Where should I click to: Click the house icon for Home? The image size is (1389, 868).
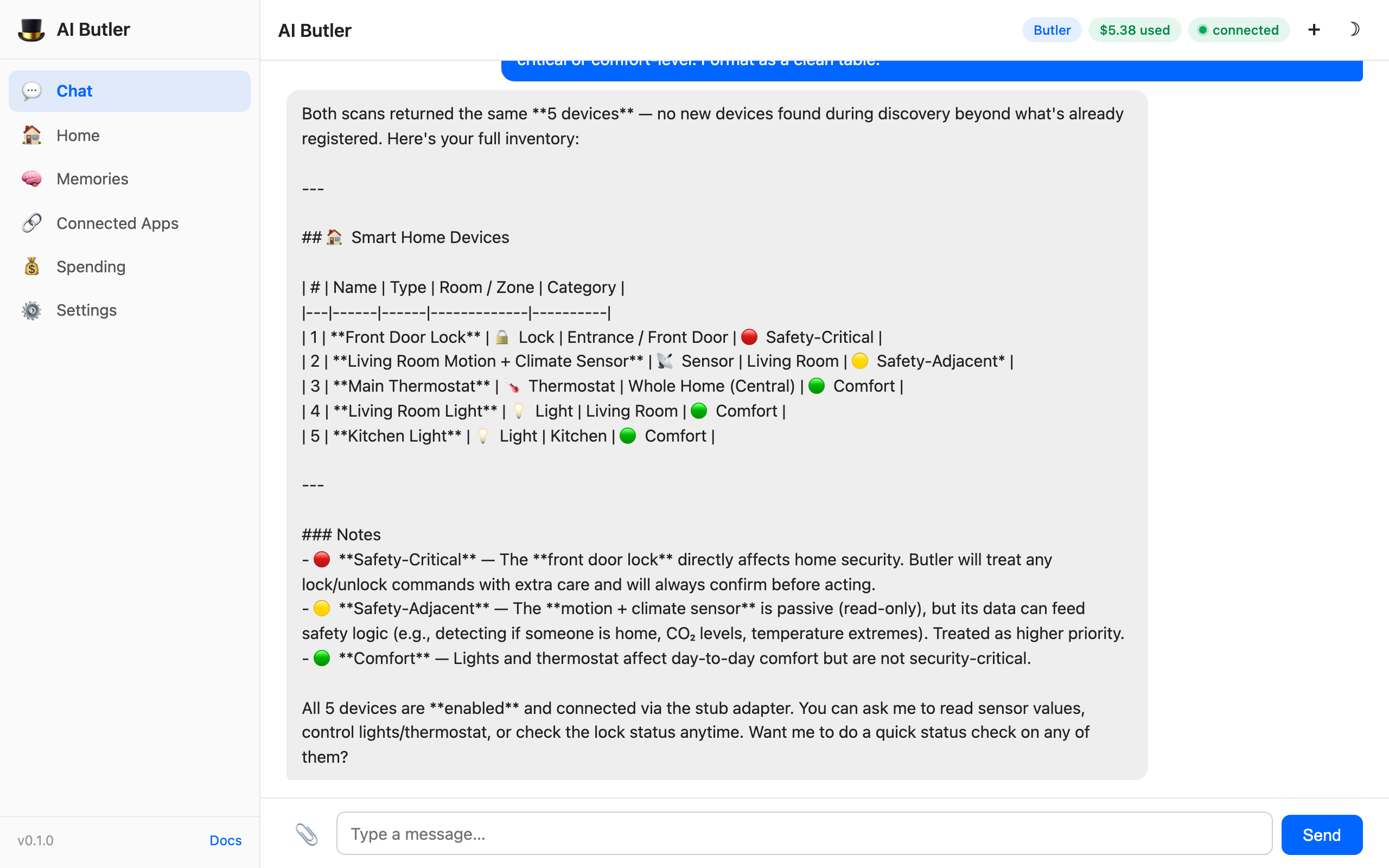(x=31, y=135)
